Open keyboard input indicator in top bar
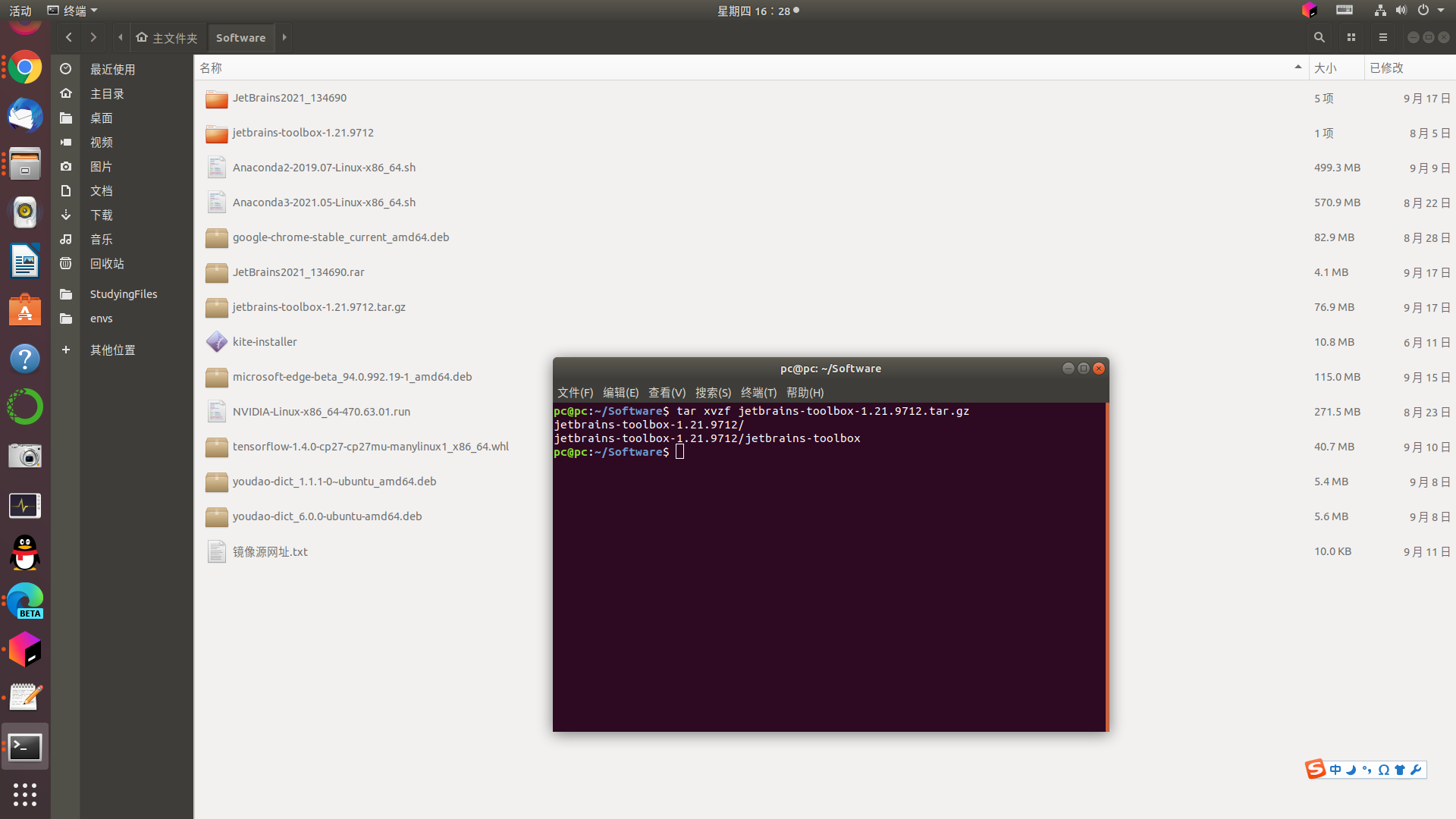The width and height of the screenshot is (1456, 819). (1345, 10)
